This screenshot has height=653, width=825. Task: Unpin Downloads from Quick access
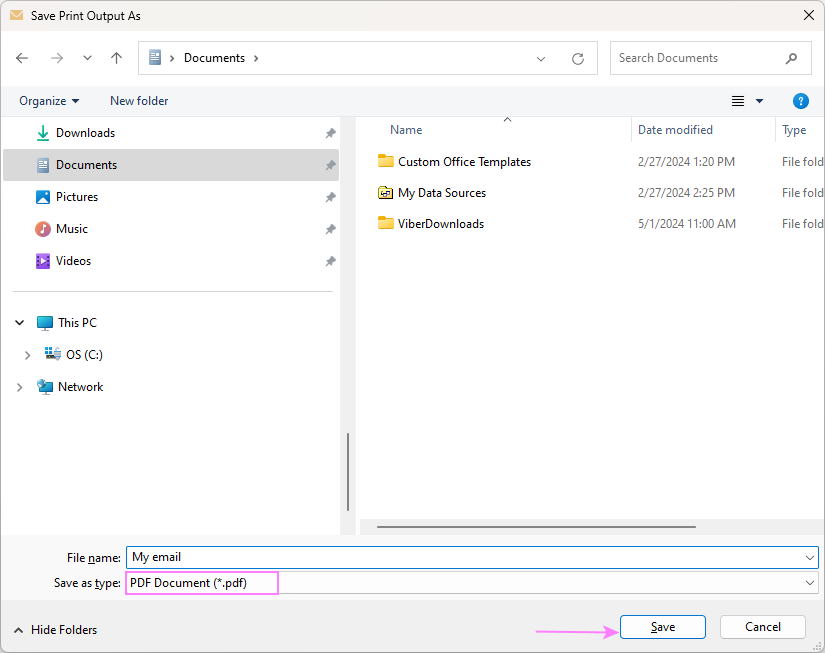point(330,132)
